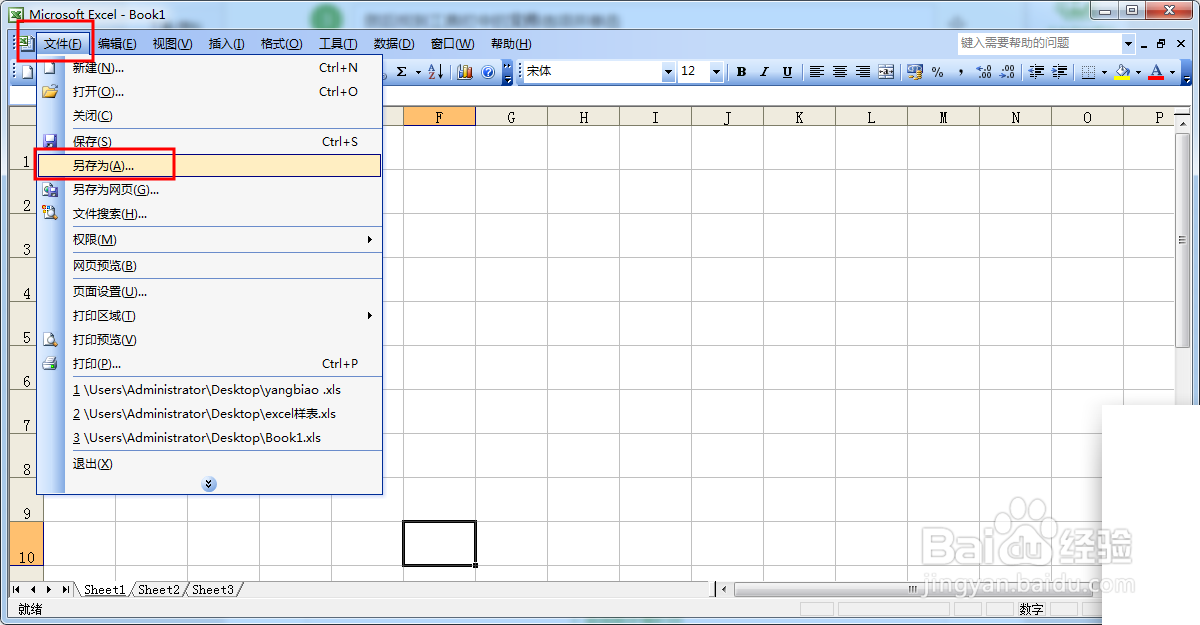Open recent file excel样表.xls
This screenshot has height=625, width=1200.
click(x=209, y=414)
